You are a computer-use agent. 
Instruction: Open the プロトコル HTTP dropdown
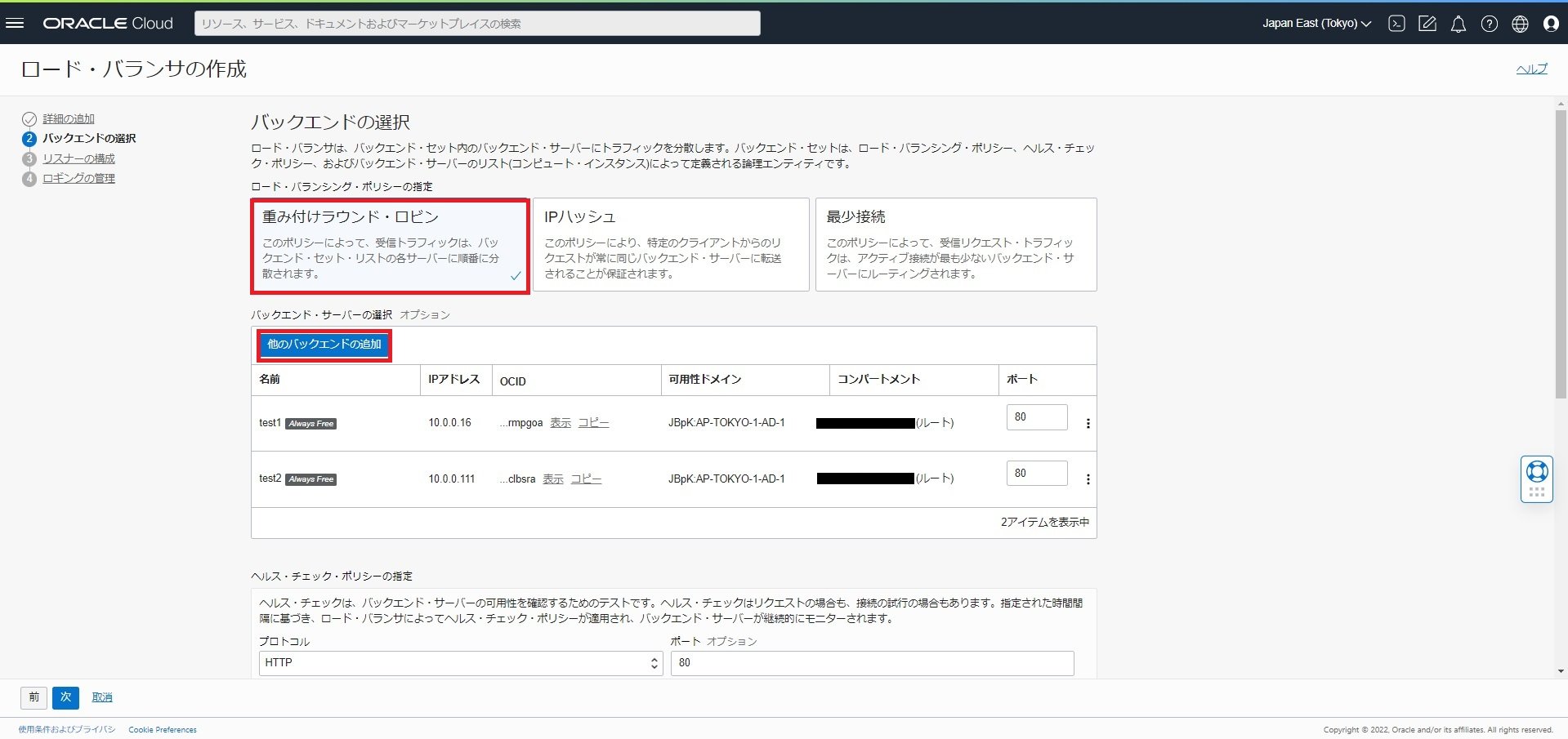click(x=459, y=663)
